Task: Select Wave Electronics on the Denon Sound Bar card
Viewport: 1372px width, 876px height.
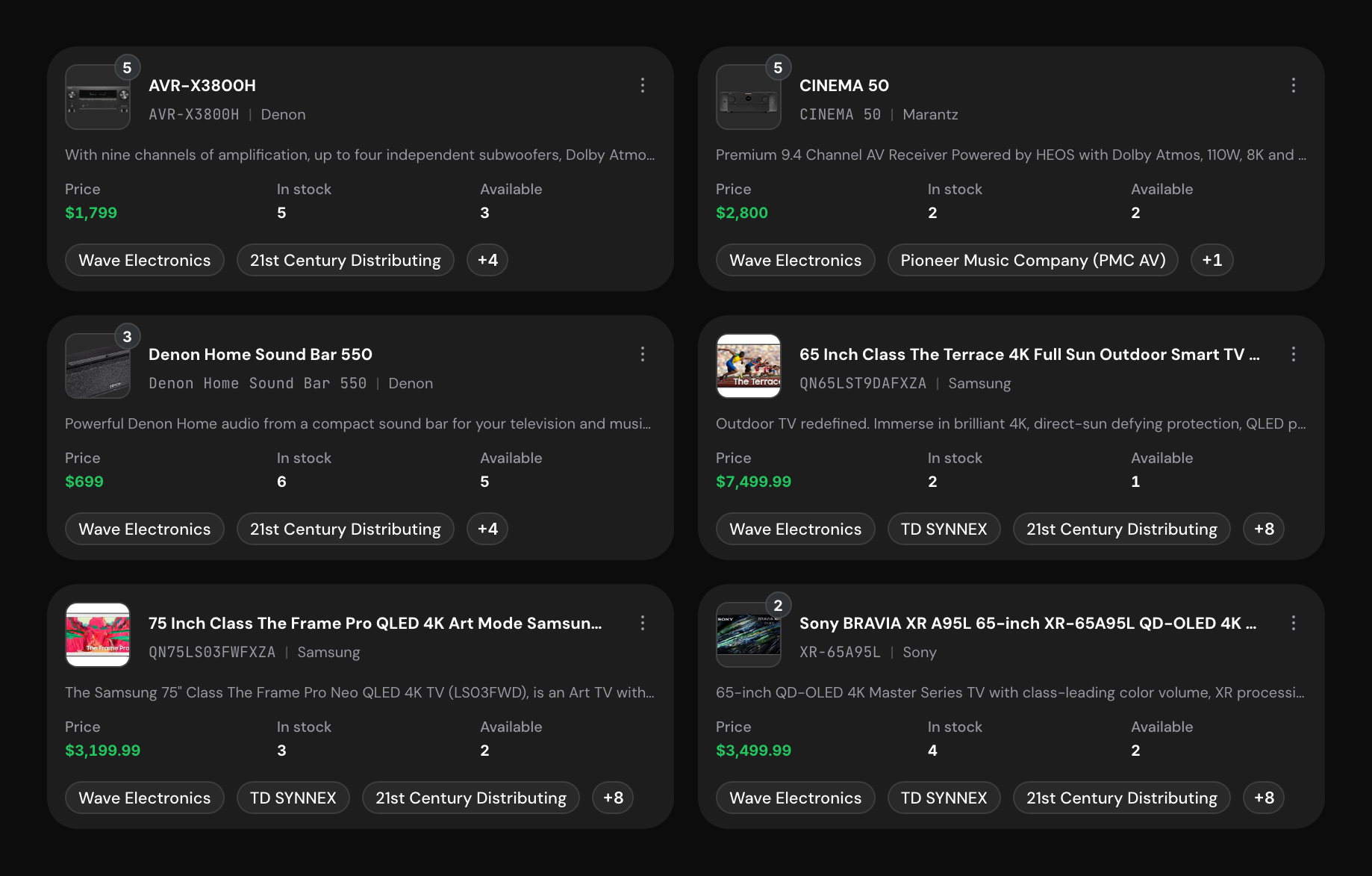Action: [x=145, y=529]
